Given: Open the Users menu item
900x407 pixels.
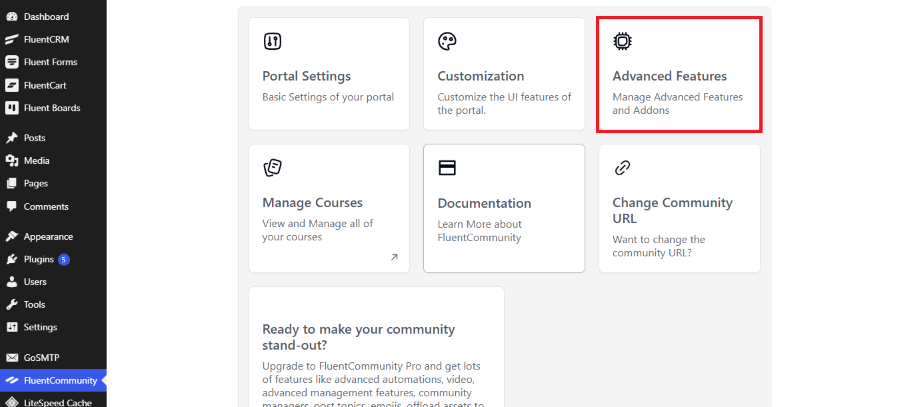Looking at the screenshot, I should pos(53,282).
